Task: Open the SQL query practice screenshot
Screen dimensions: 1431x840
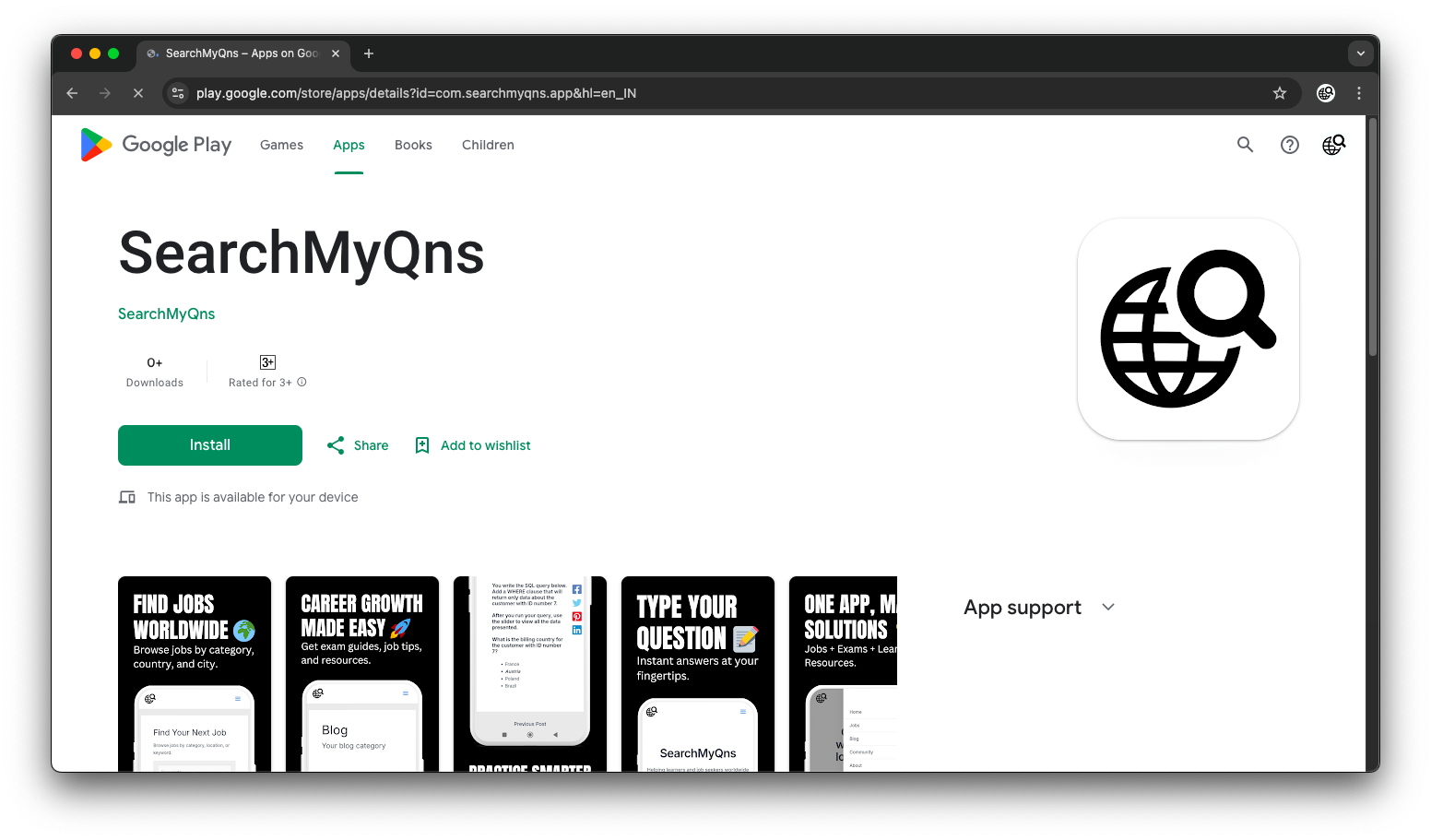Action: [x=530, y=674]
